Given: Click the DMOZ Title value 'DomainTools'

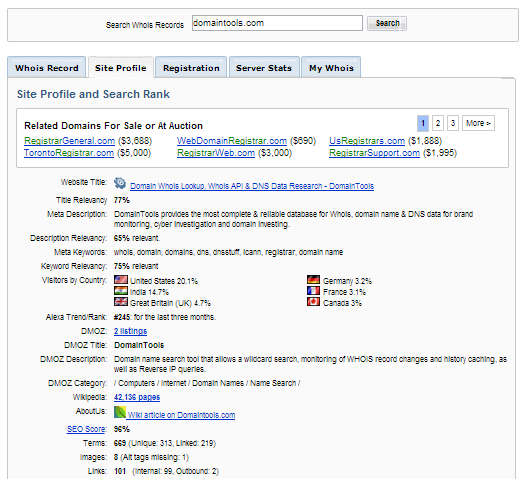Looking at the screenshot, I should 139,345.
